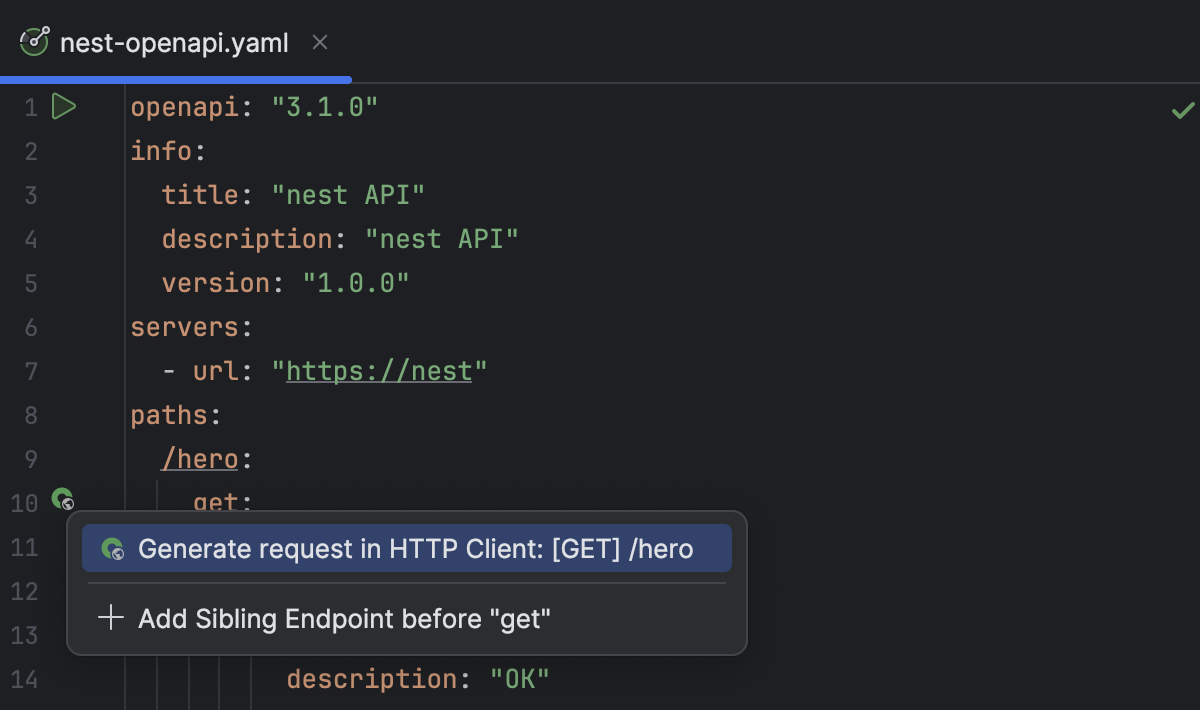The image size is (1200, 710).
Task: Navigate to the /hero path reference
Action: point(198,458)
